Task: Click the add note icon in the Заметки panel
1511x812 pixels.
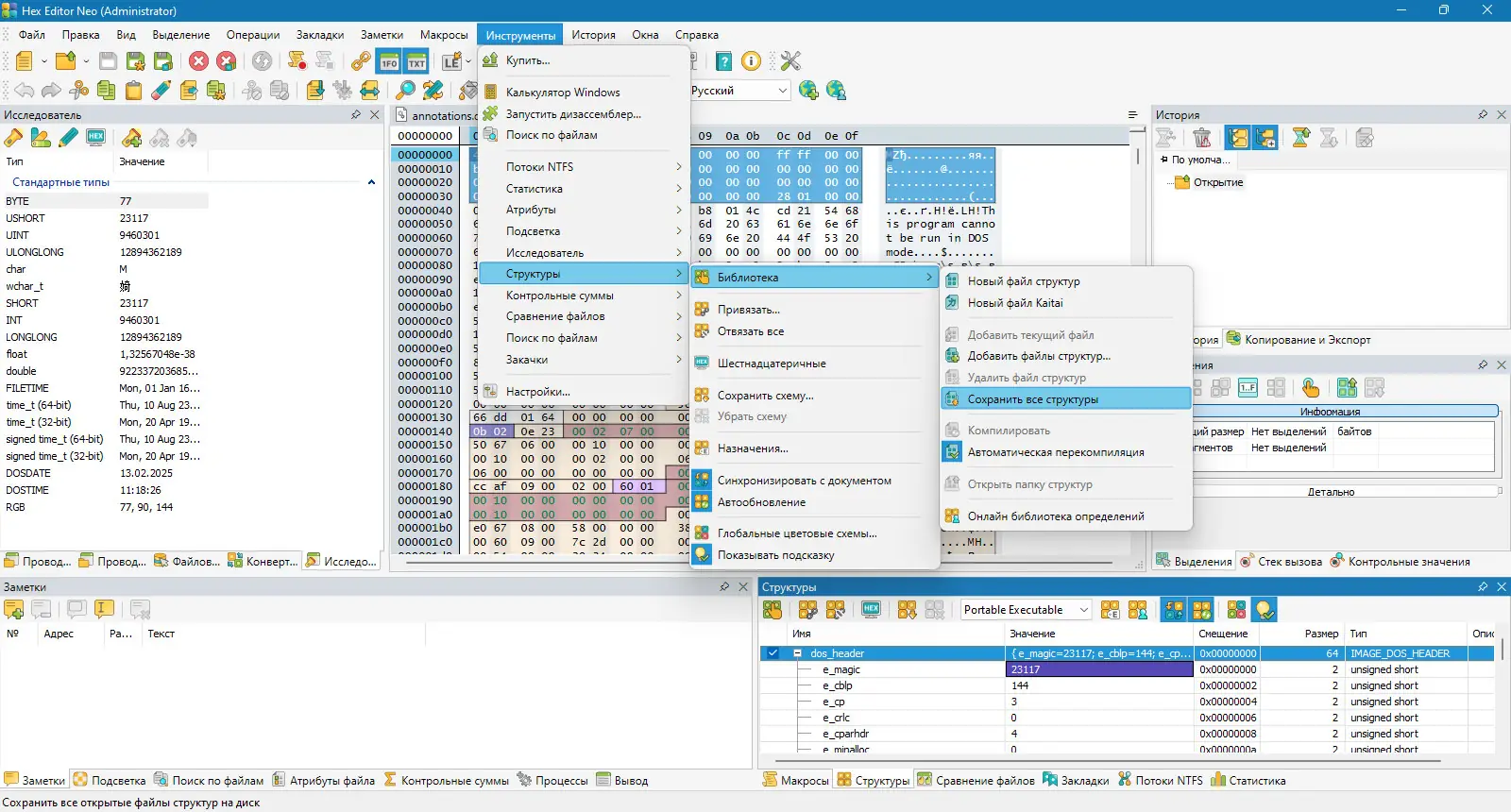Action: click(x=13, y=609)
